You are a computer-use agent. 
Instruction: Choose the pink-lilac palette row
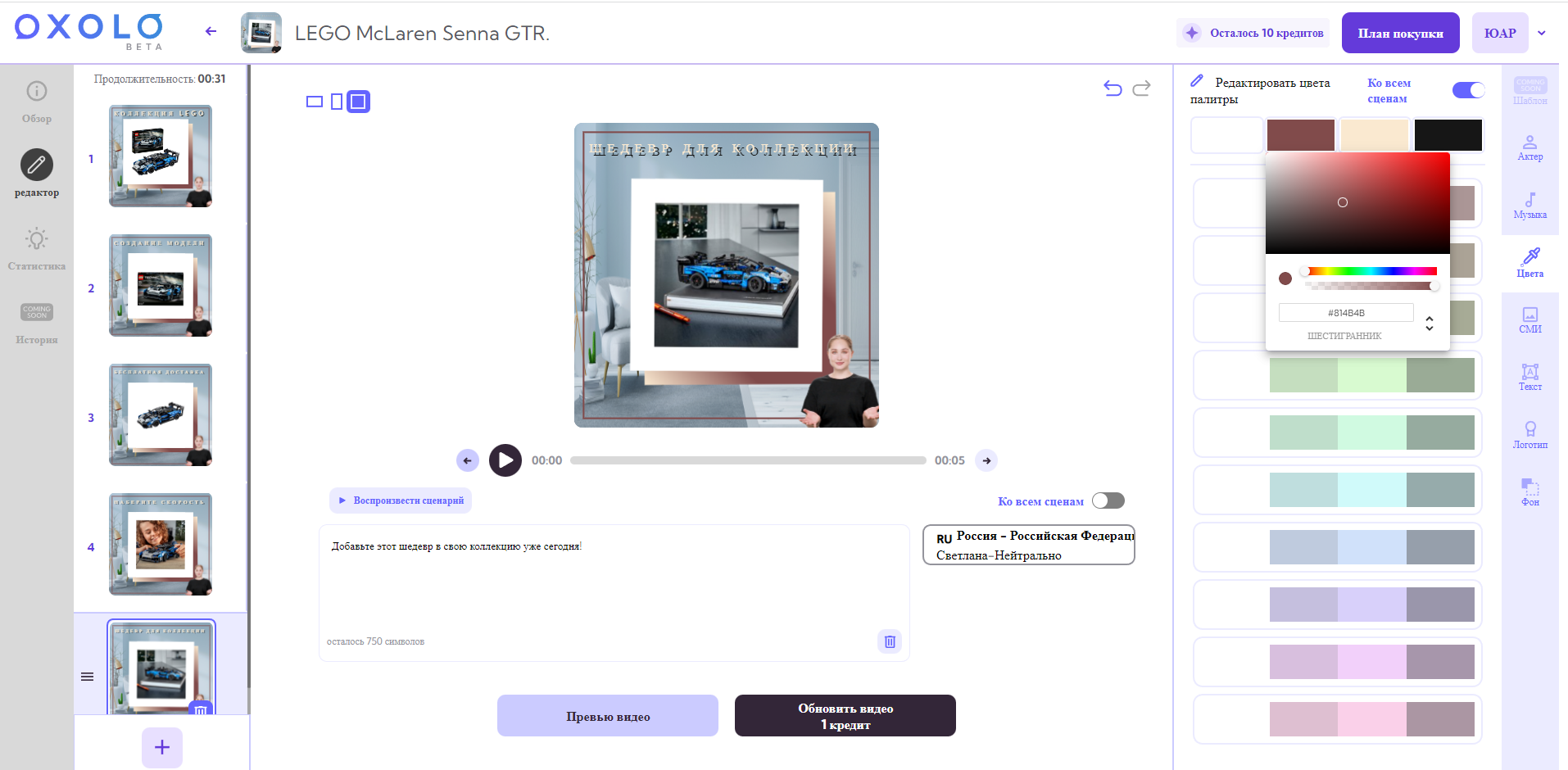1338,662
